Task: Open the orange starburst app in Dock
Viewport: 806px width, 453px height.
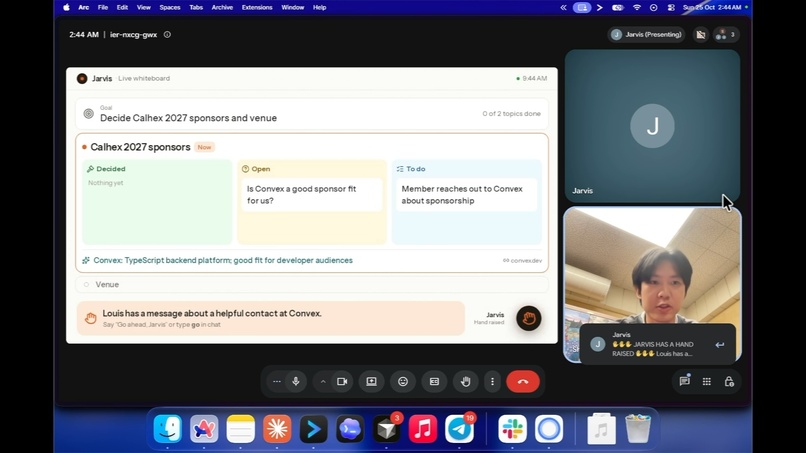Action: (x=277, y=428)
